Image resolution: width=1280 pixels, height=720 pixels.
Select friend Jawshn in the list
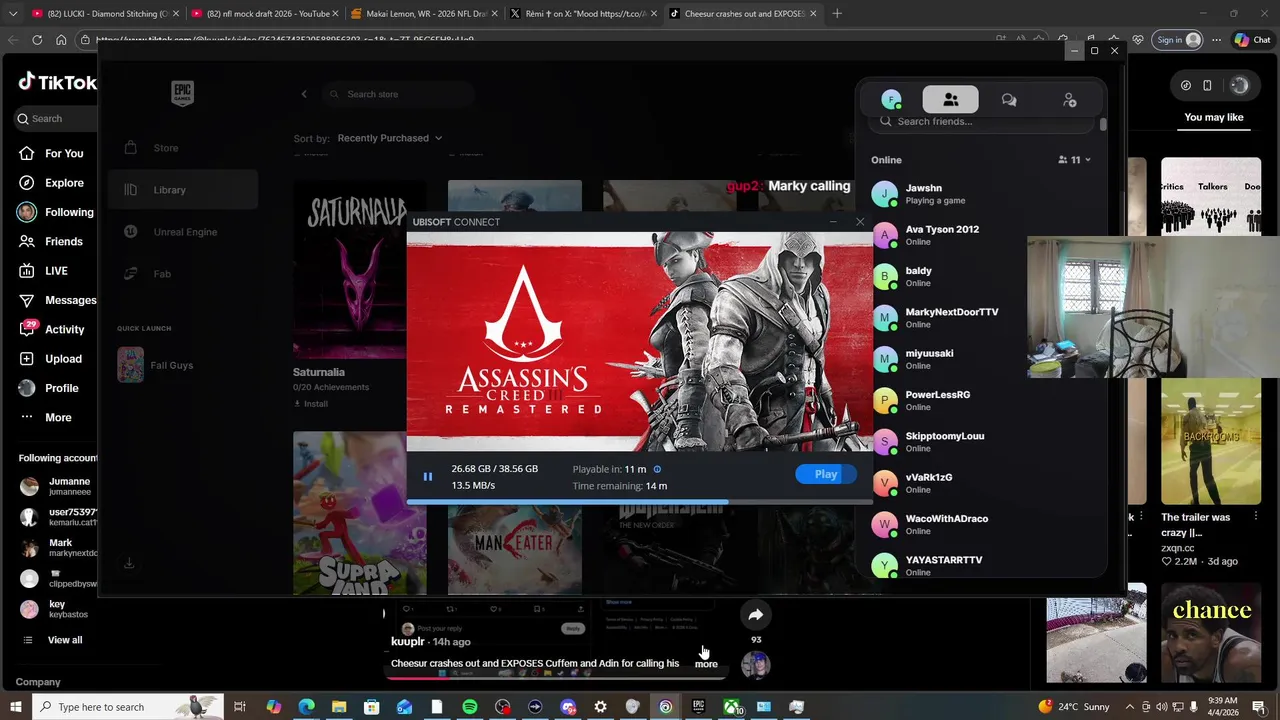[x=980, y=194]
